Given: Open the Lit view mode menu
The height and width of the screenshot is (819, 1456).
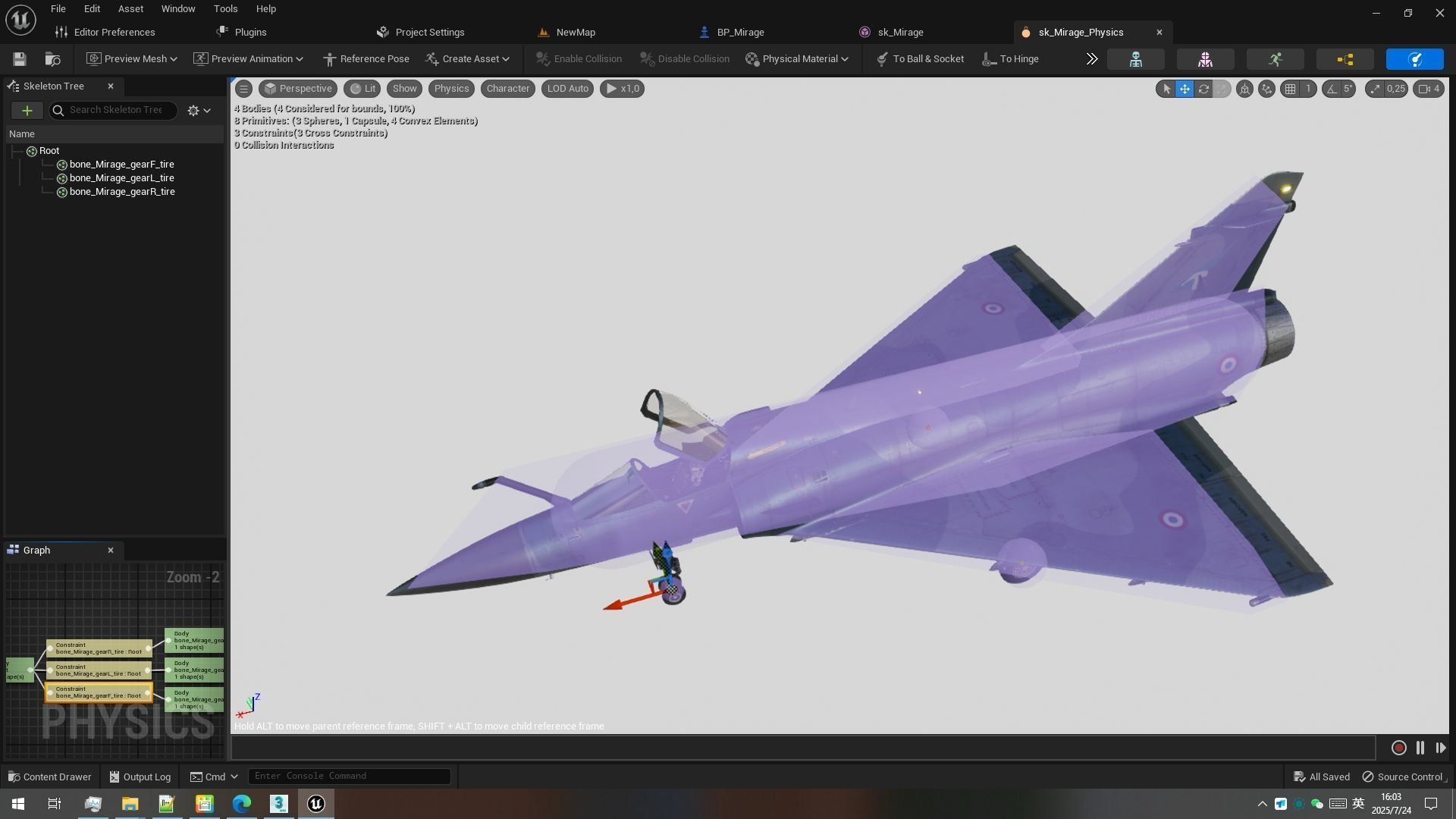Looking at the screenshot, I should (x=362, y=89).
